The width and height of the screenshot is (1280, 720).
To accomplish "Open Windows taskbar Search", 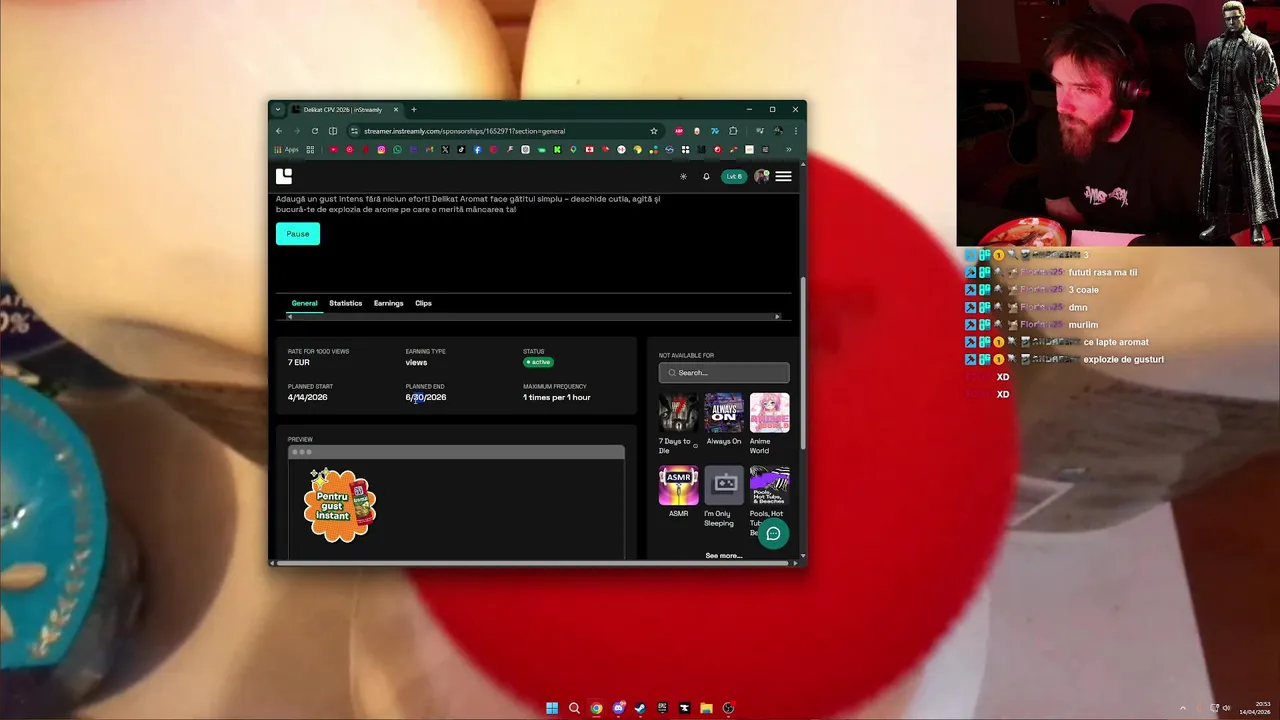I will [574, 708].
